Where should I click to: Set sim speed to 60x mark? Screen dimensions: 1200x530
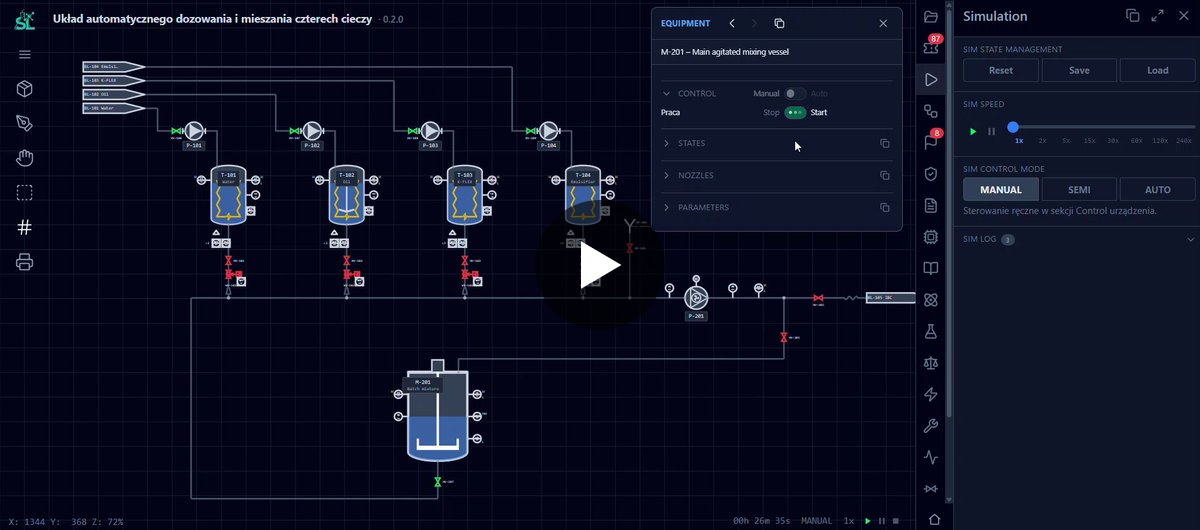[x=1136, y=141]
